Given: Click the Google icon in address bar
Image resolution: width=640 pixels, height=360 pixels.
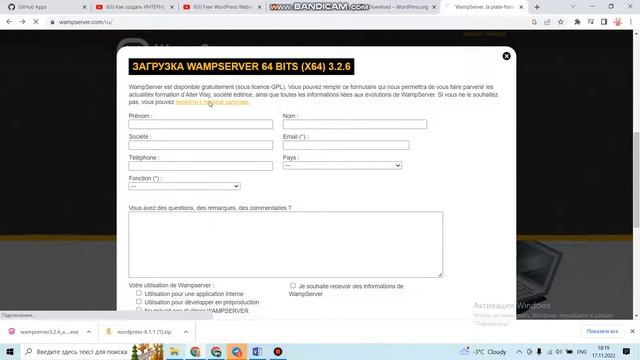Looking at the screenshot, I should 534,22.
